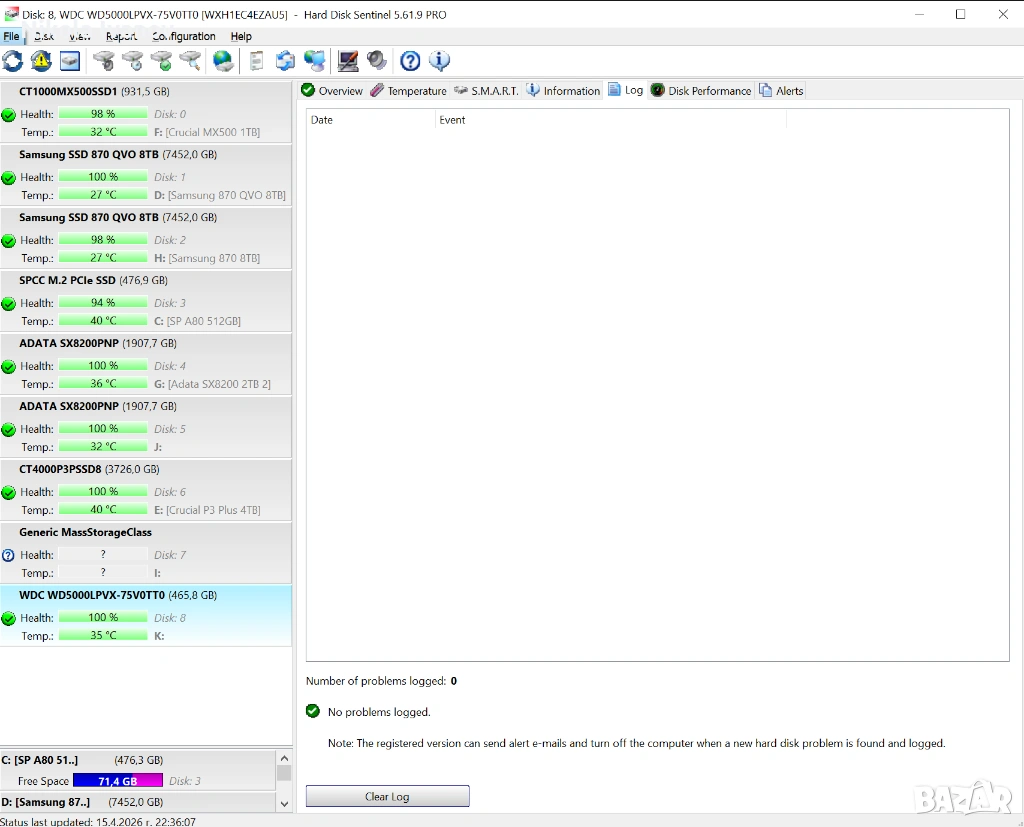Click the disk with stethoscope test icon

click(103, 61)
